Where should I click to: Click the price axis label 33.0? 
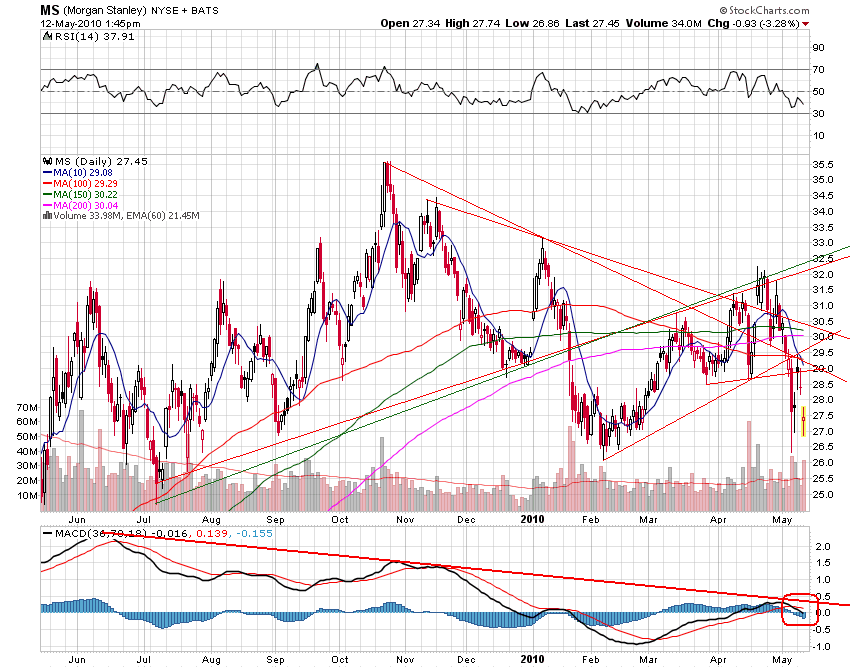point(823,243)
